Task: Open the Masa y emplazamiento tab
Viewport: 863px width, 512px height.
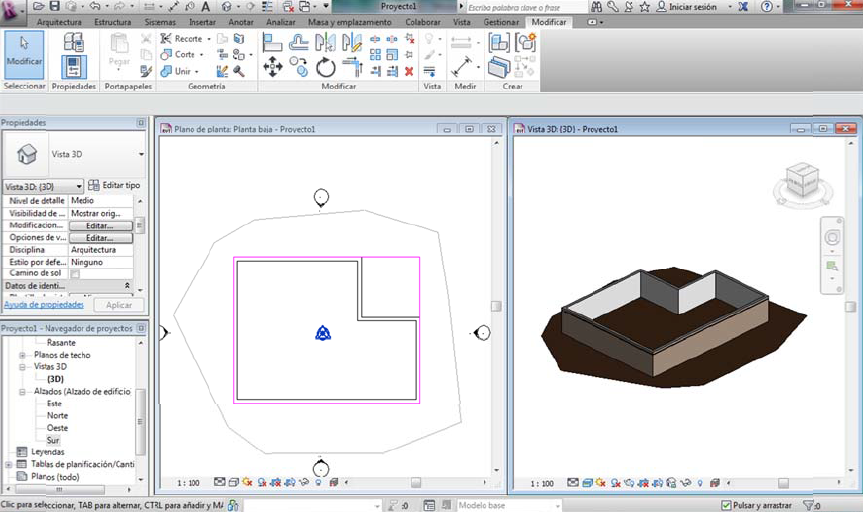Action: [x=349, y=22]
